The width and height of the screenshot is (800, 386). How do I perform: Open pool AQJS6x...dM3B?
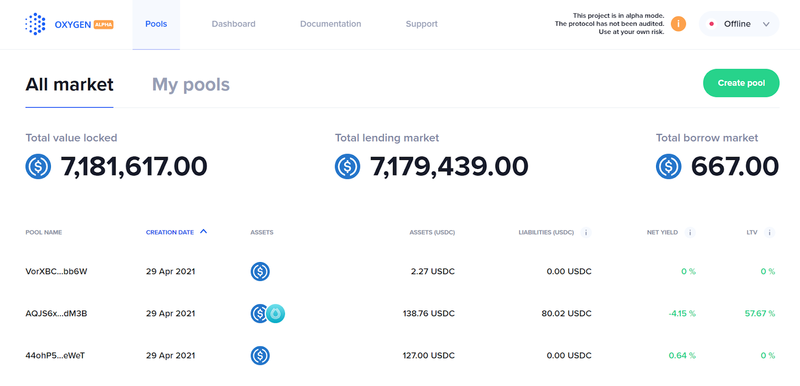(x=56, y=314)
